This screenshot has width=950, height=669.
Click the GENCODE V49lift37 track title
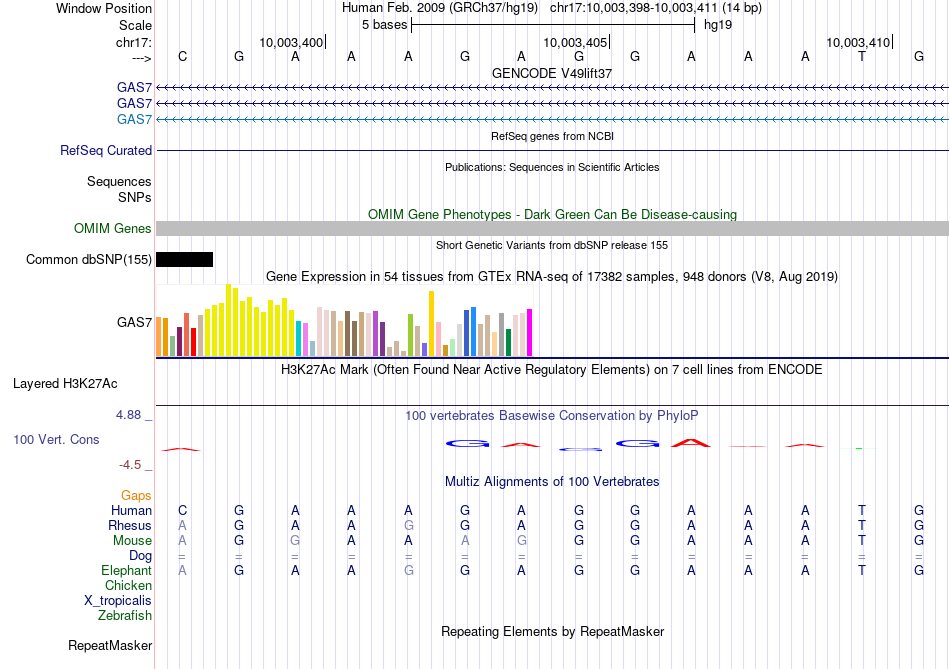[552, 73]
